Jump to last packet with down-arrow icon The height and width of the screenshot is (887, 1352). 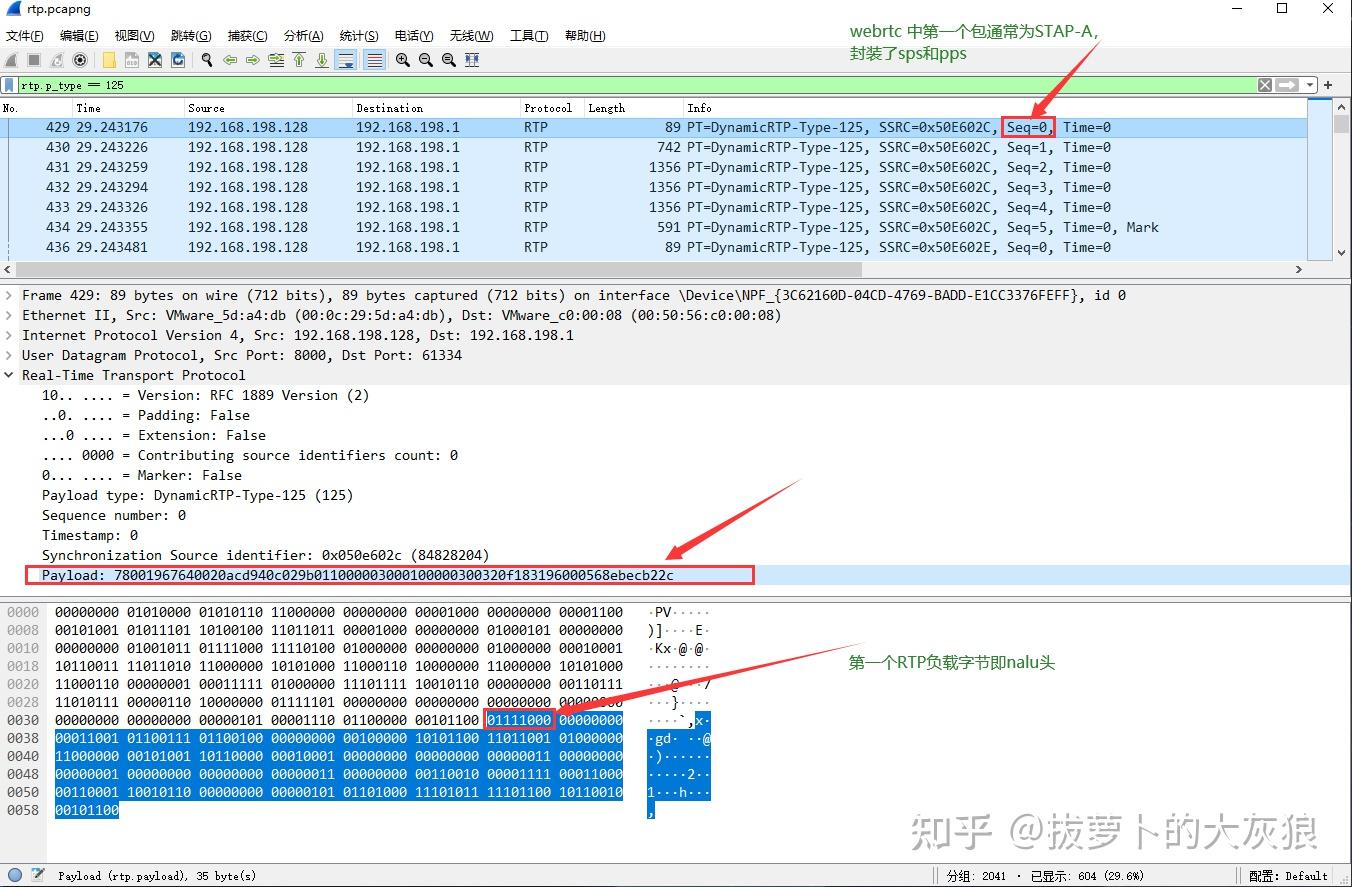322,60
